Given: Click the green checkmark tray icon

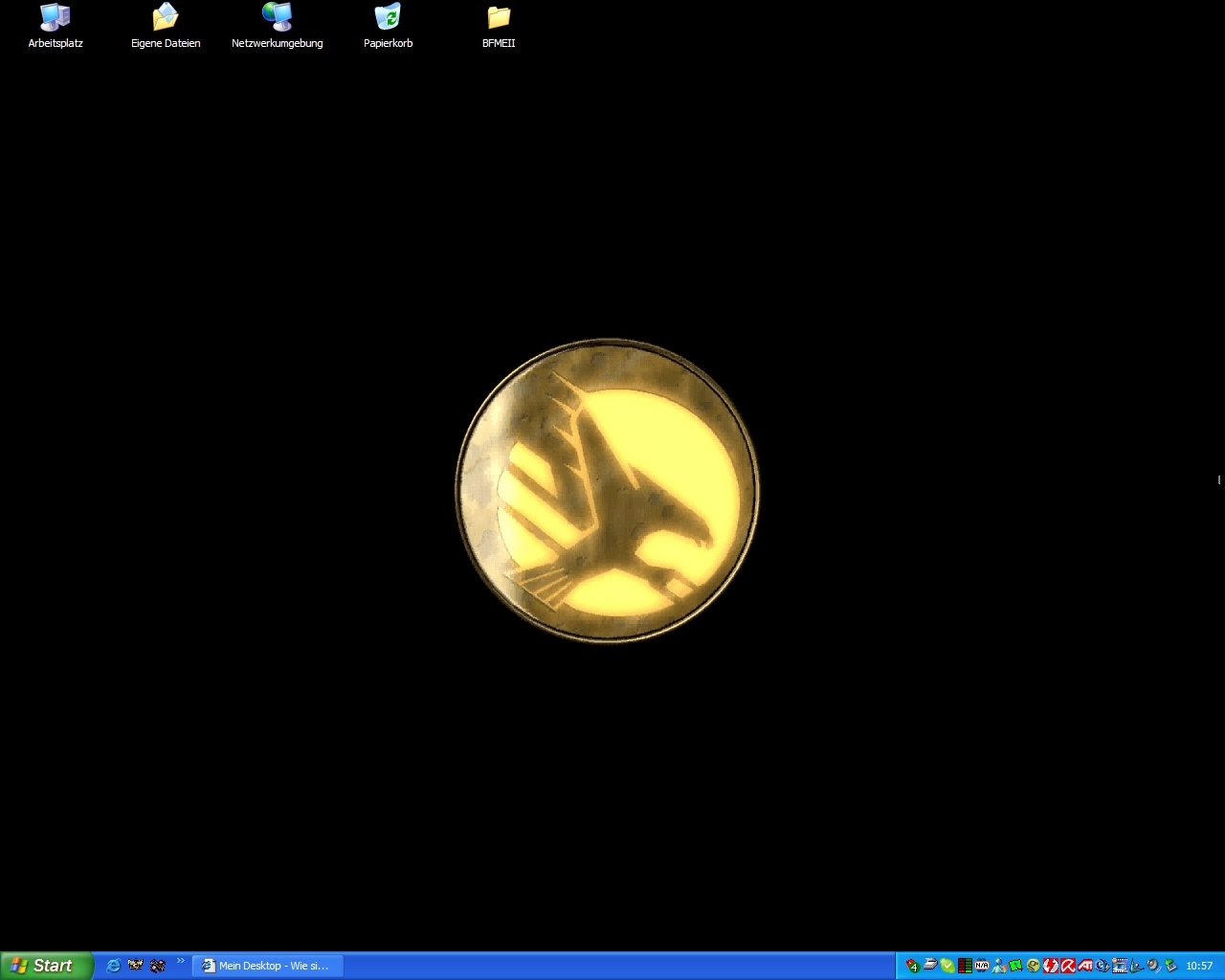Looking at the screenshot, I should pos(947,966).
